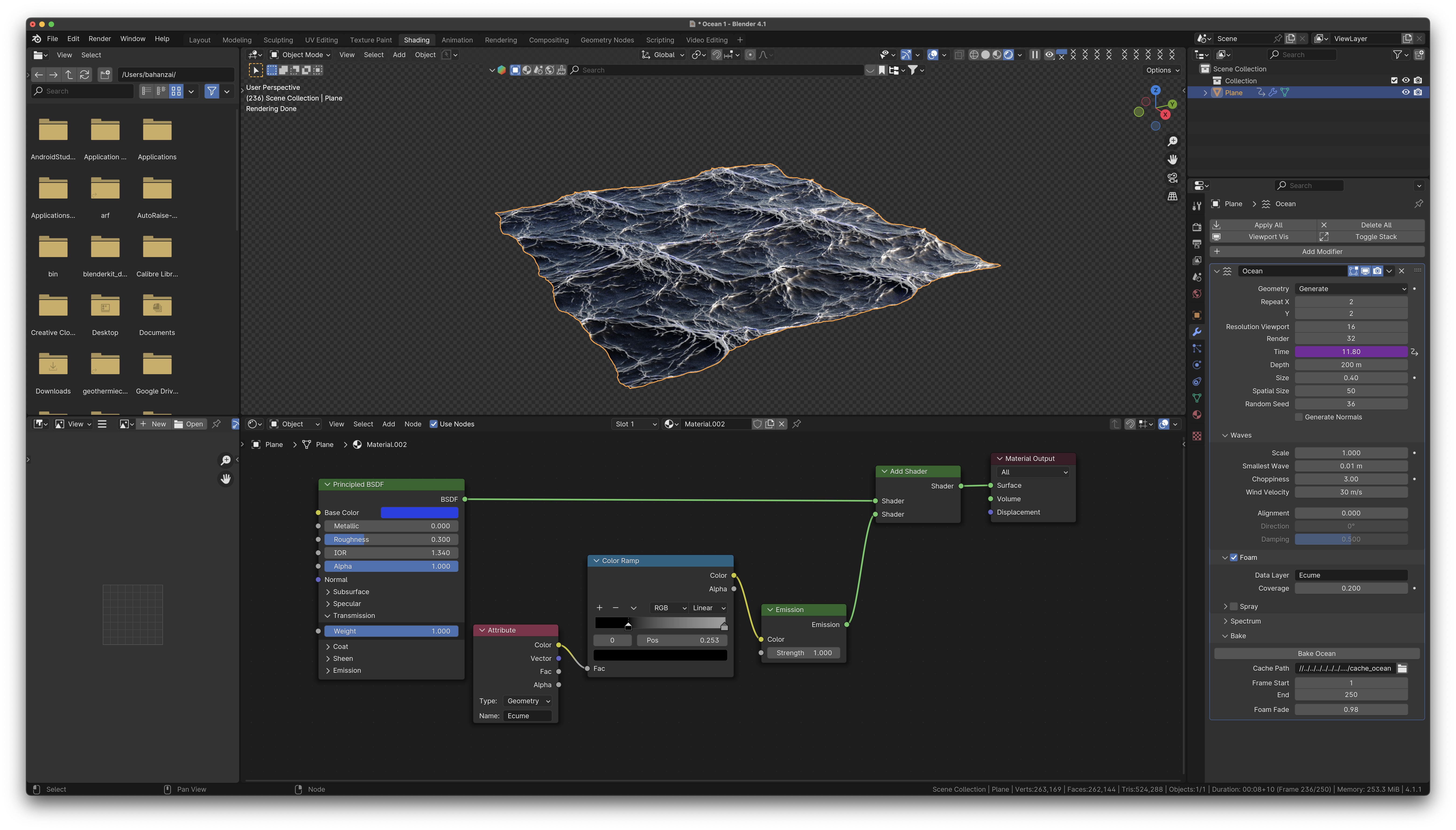The image size is (1456, 830).
Task: Open the Object Data green triangle tab
Action: (1197, 398)
